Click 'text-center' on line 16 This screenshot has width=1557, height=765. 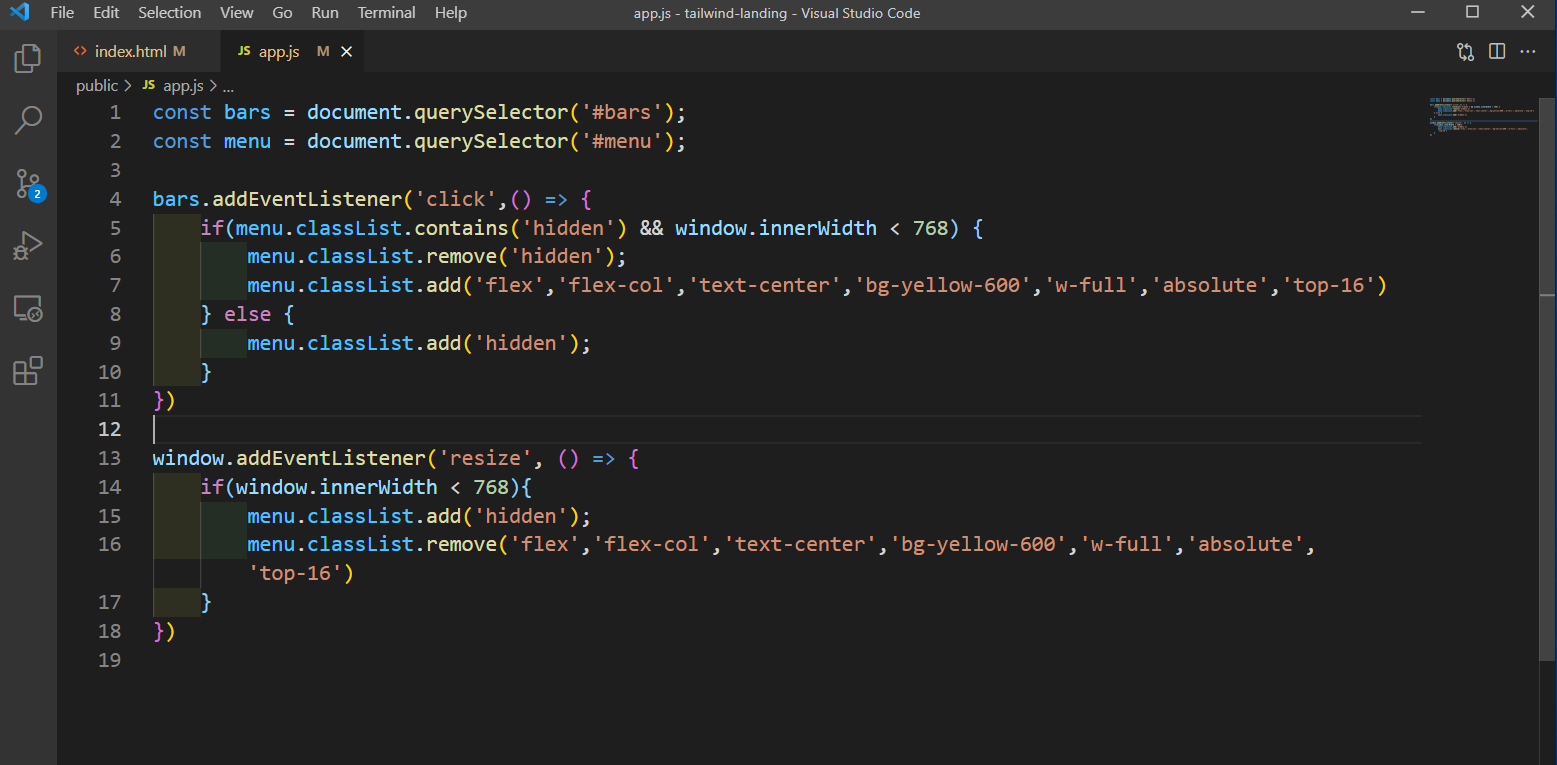click(x=801, y=544)
